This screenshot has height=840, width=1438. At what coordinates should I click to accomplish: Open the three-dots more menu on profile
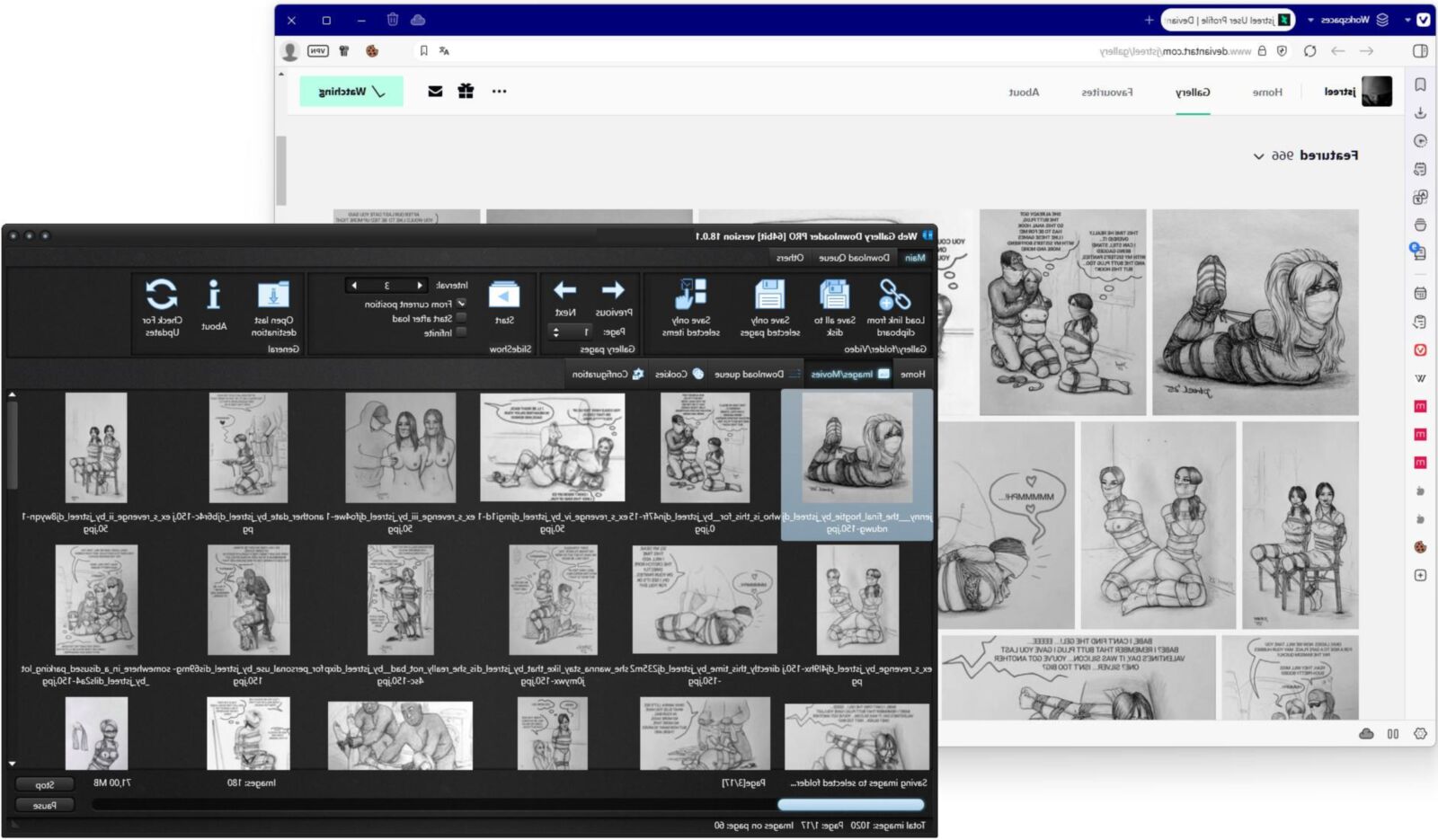499,91
